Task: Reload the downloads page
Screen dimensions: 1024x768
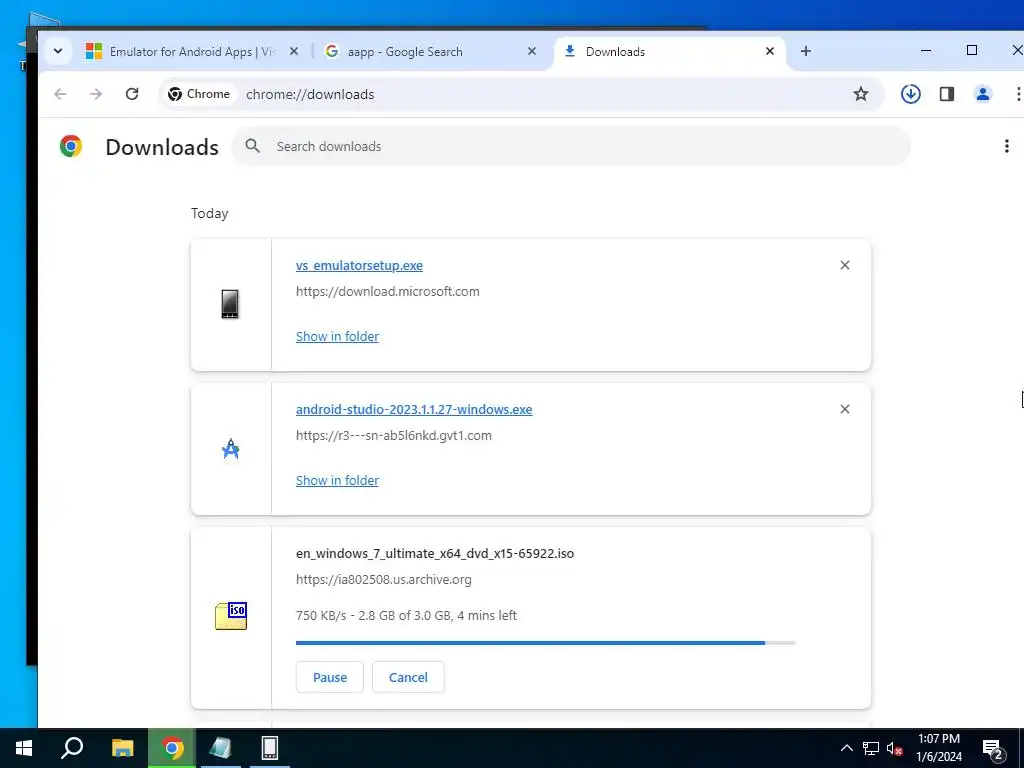Action: click(x=132, y=94)
